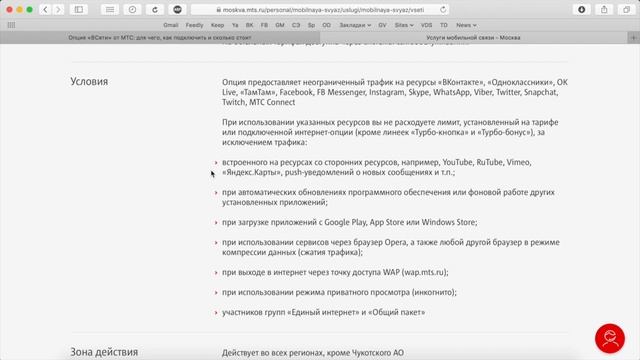Open the OD bookmark
Screen dimensions: 640x360
[327, 25]
